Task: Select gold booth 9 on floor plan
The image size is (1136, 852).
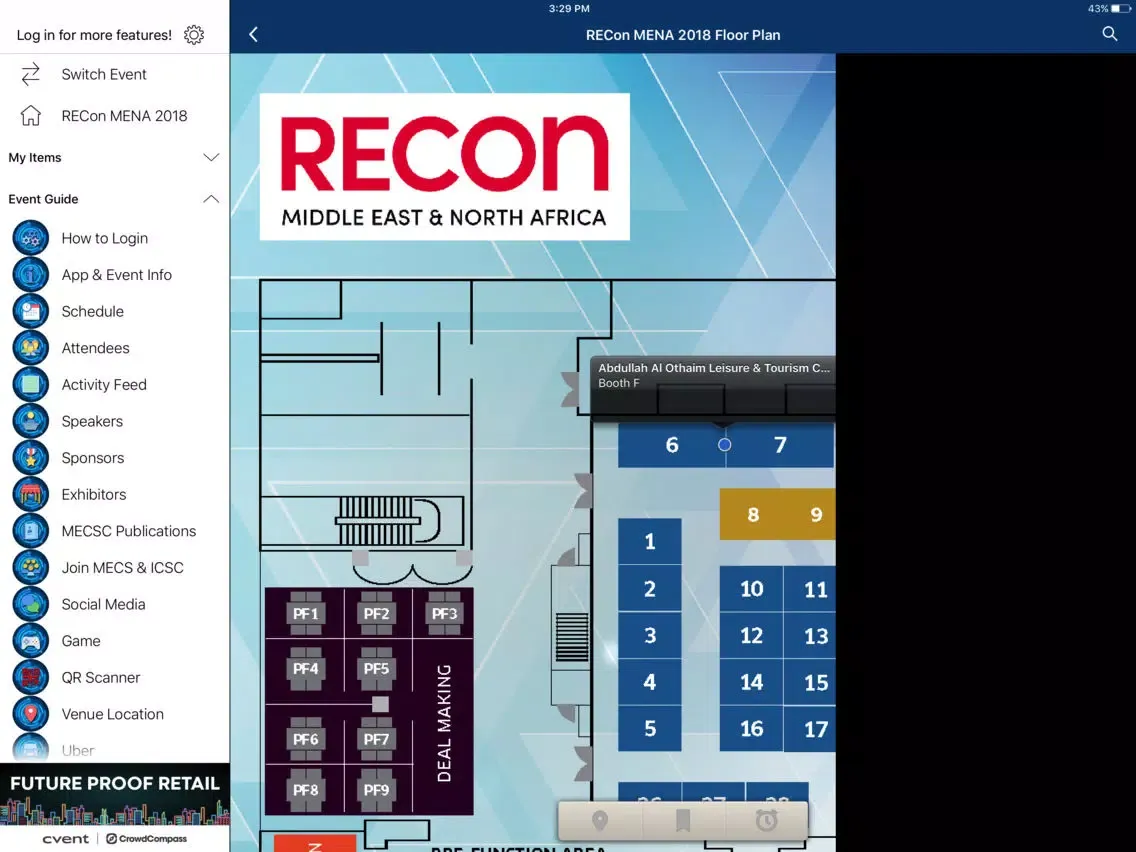Action: (815, 514)
